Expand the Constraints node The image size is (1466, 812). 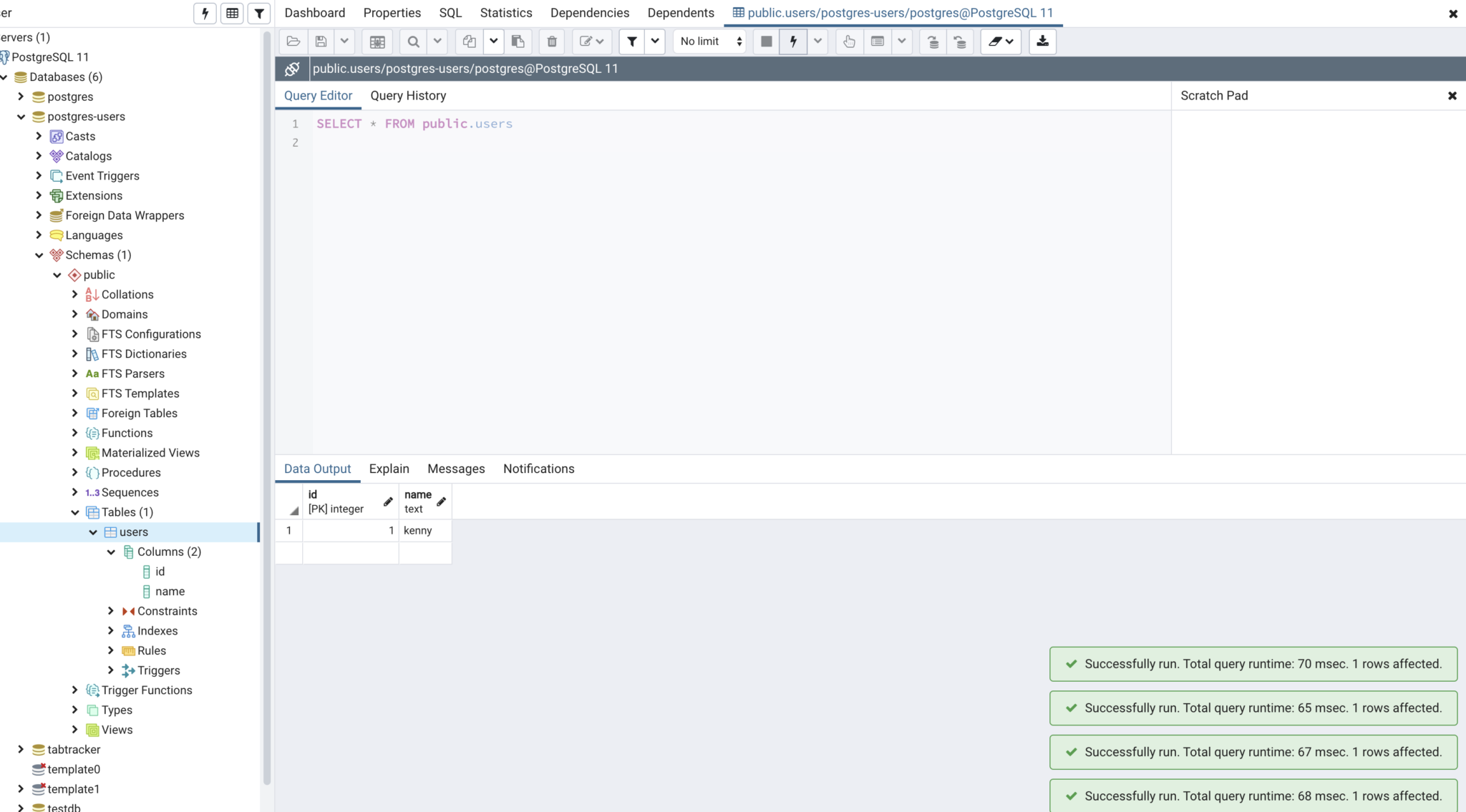(111, 611)
